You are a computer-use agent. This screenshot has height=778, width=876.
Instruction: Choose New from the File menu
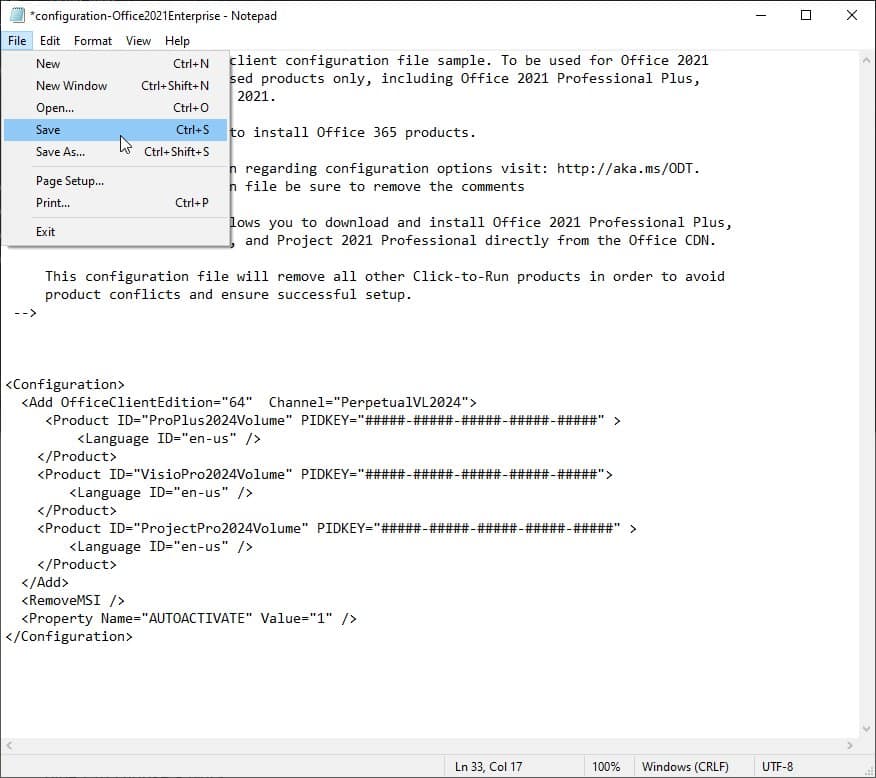pyautogui.click(x=116, y=64)
